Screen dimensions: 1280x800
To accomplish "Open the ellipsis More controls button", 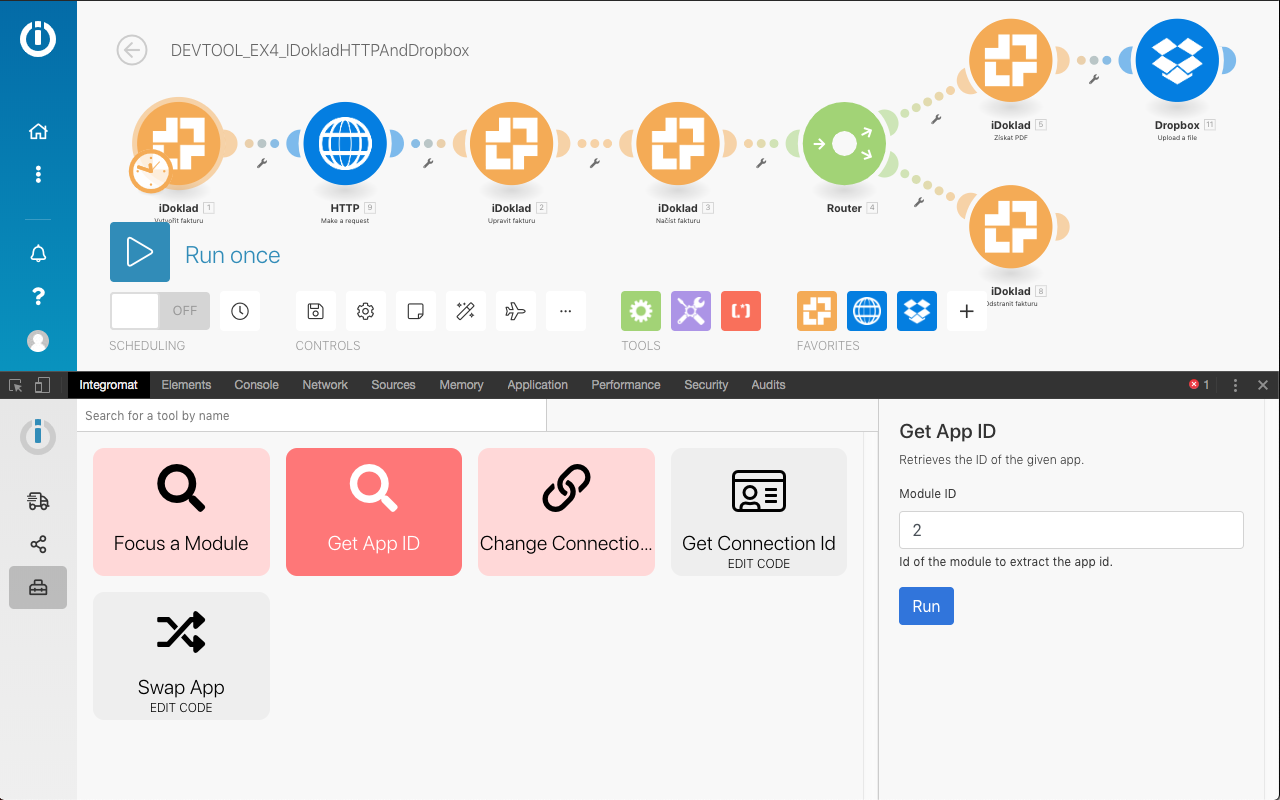I will [566, 311].
